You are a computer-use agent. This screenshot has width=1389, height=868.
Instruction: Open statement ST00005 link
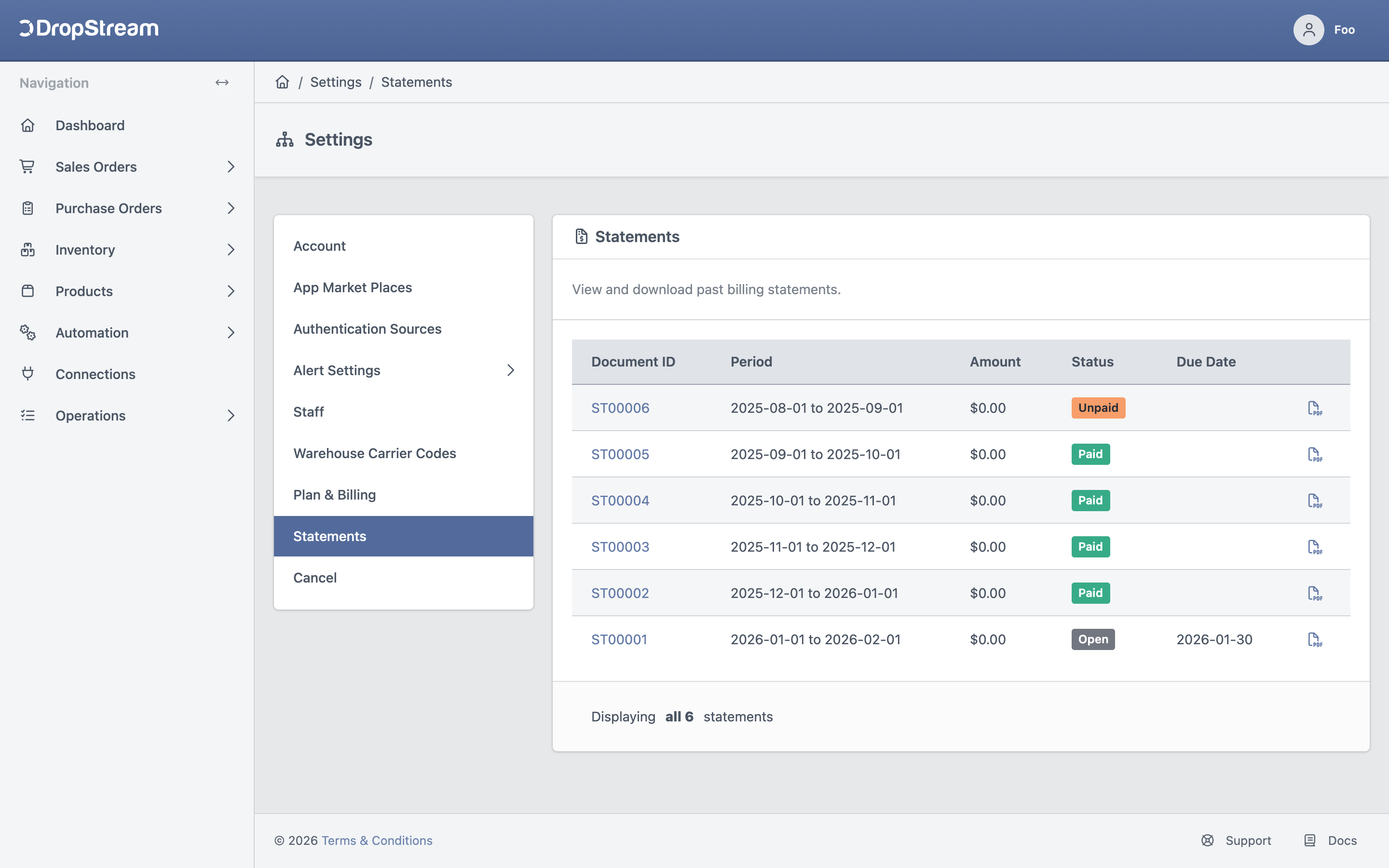click(620, 454)
